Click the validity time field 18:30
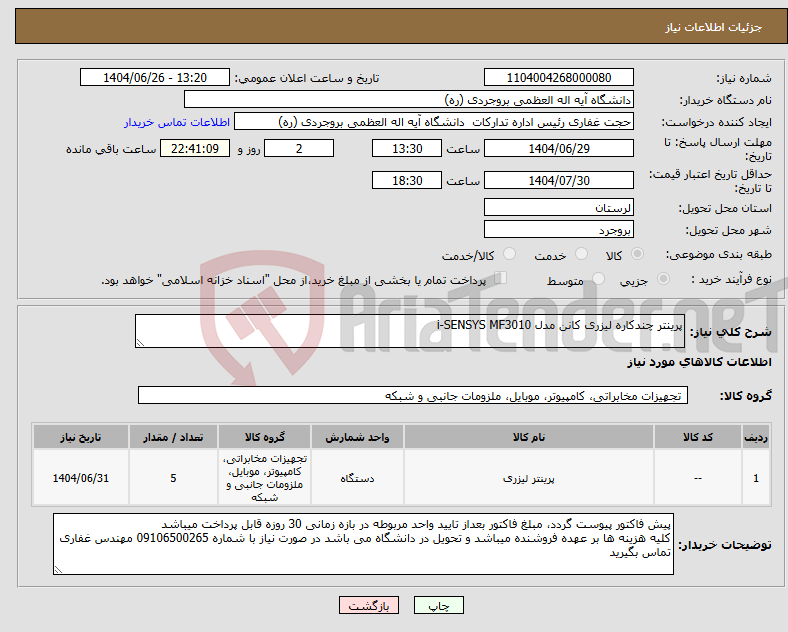The width and height of the screenshot is (788, 632). pyautogui.click(x=407, y=180)
